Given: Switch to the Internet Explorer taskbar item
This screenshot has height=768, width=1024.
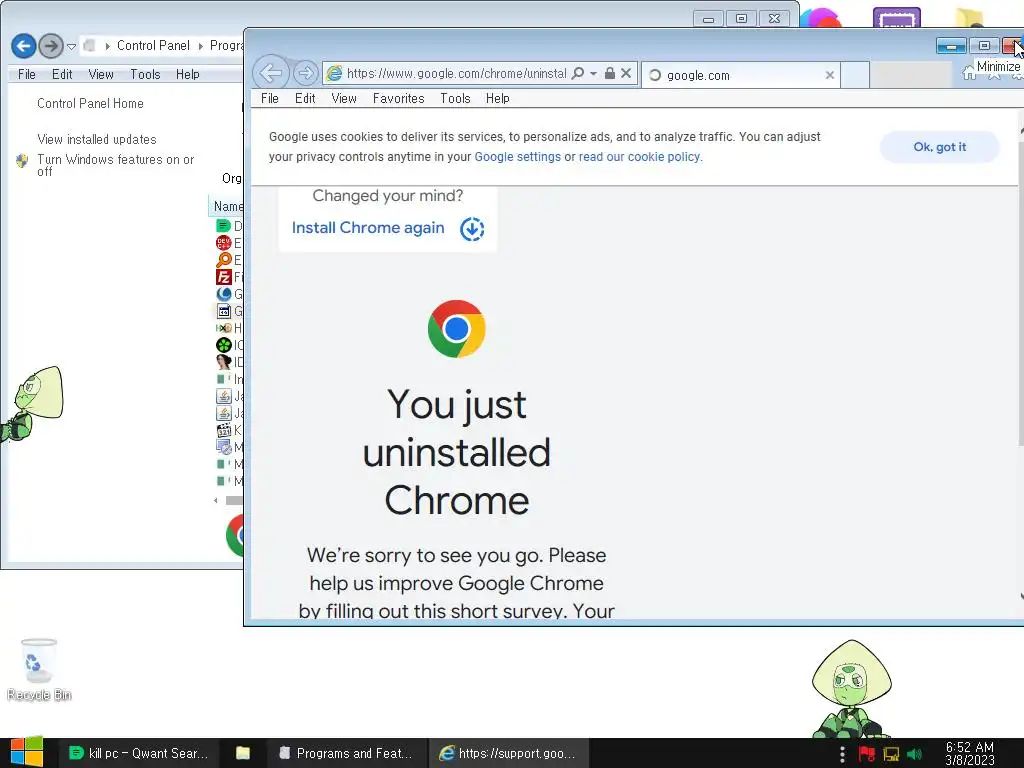Looking at the screenshot, I should tap(508, 753).
